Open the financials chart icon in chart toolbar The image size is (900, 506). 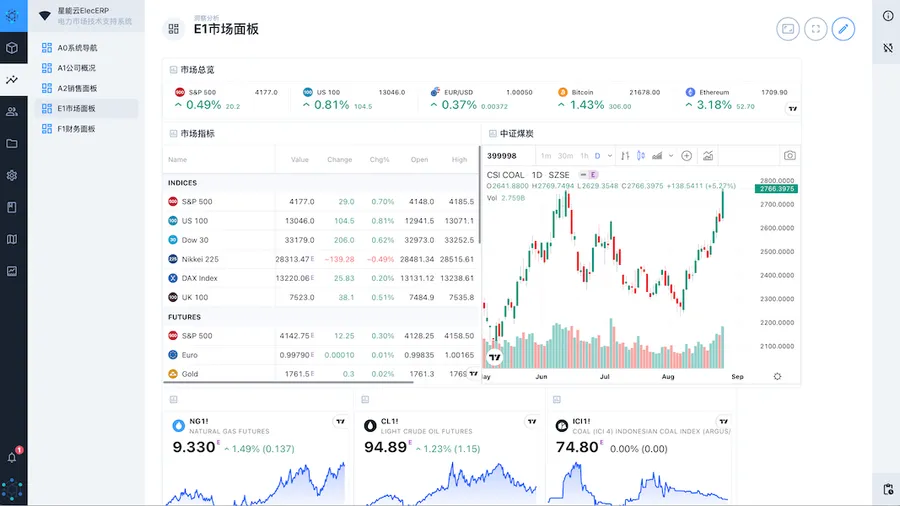[708, 155]
